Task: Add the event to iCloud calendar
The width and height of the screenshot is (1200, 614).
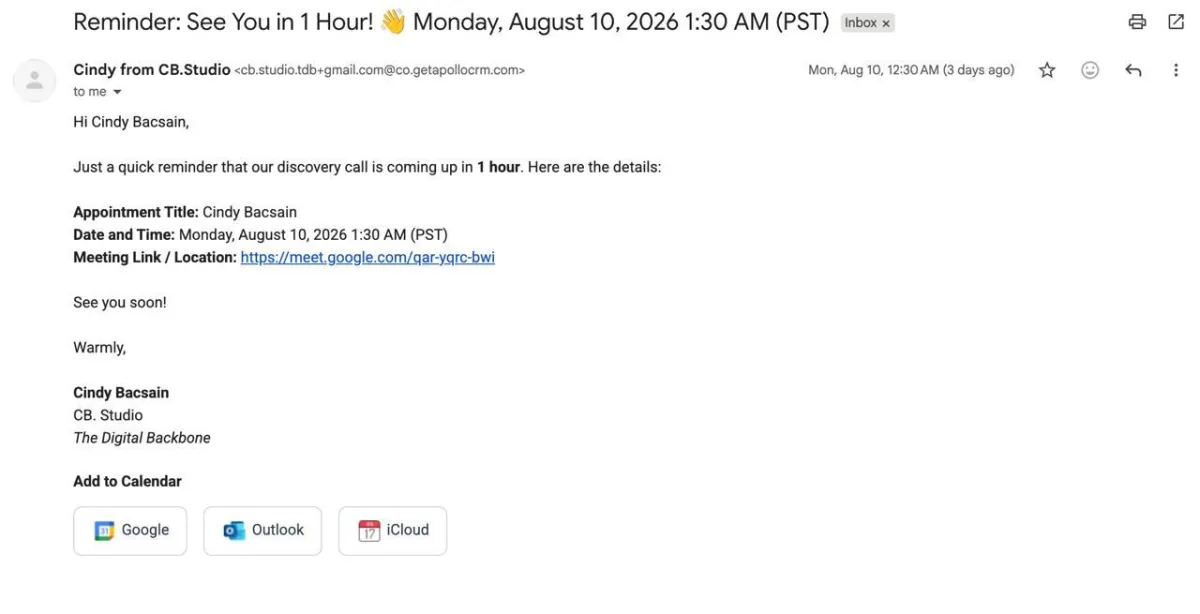Action: coord(393,530)
